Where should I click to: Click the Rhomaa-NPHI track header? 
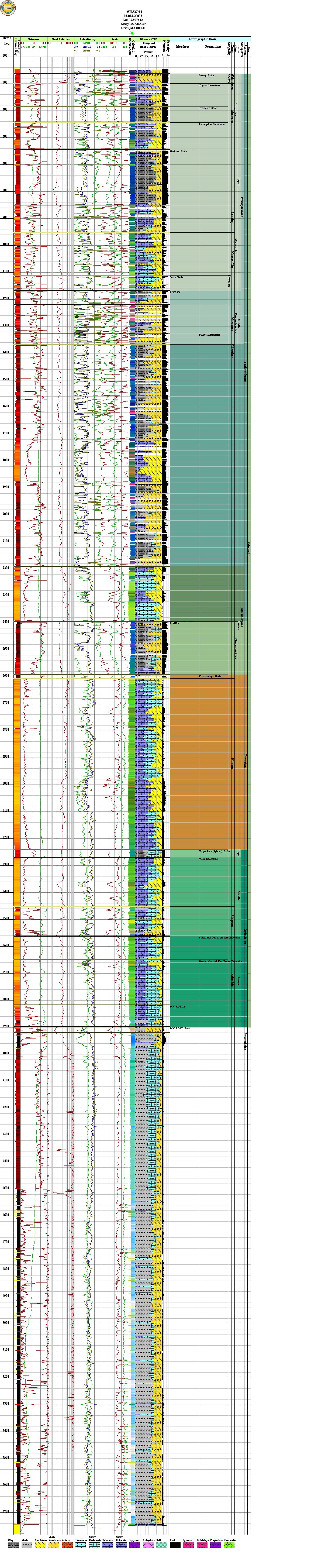point(149,39)
